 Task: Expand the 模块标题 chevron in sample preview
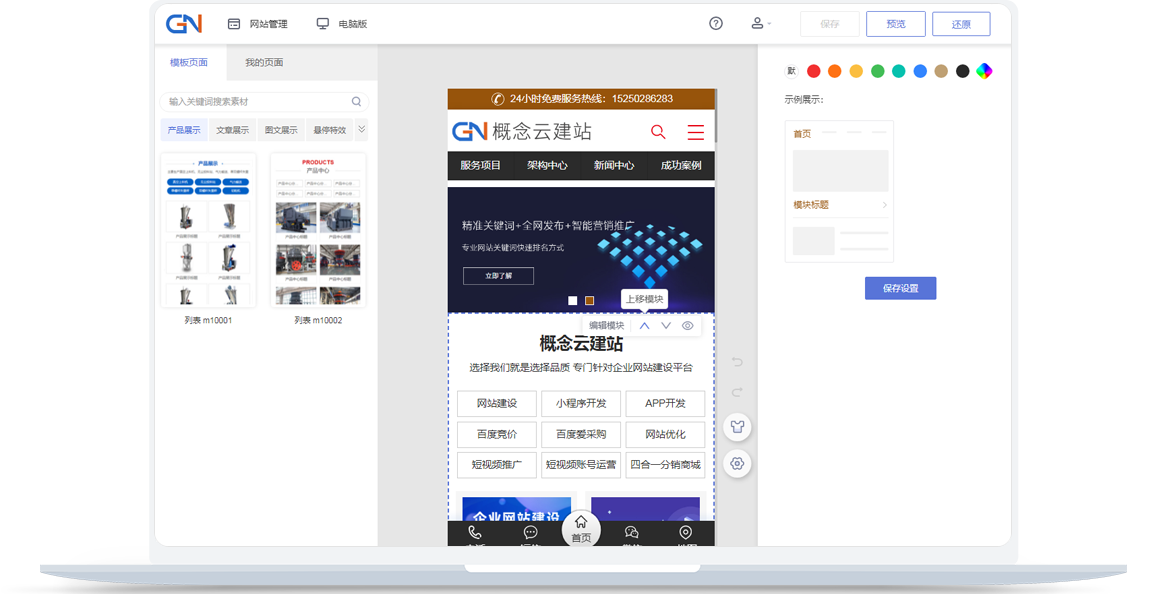(x=885, y=205)
